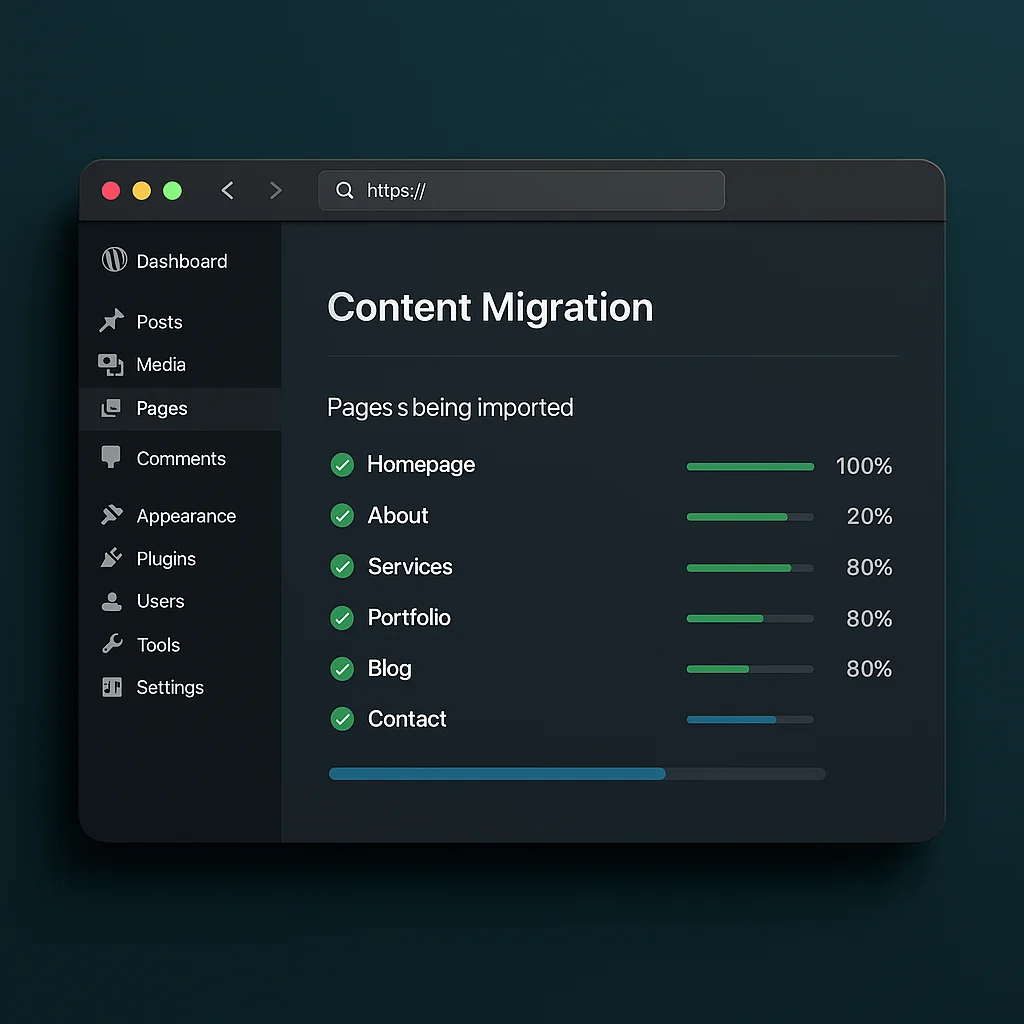Click the Plugins plug icon
The height and width of the screenshot is (1024, 1024).
(x=113, y=558)
